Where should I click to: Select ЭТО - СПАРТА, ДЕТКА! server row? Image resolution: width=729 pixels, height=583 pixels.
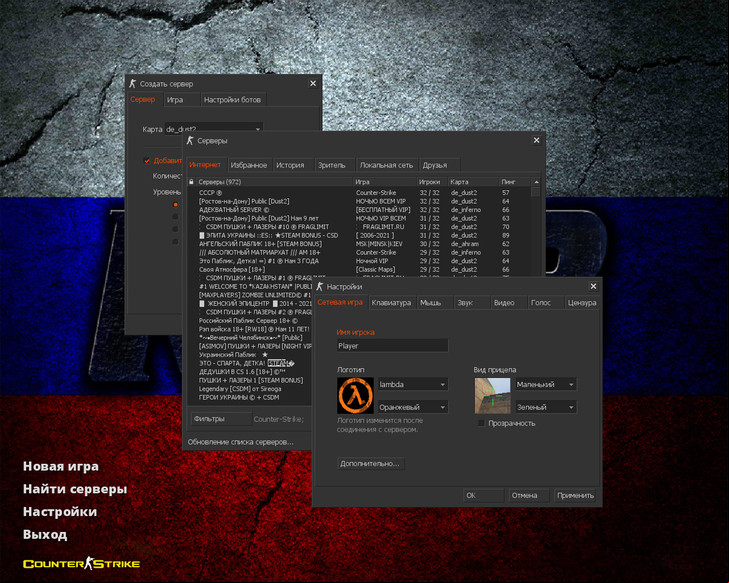tap(251, 363)
